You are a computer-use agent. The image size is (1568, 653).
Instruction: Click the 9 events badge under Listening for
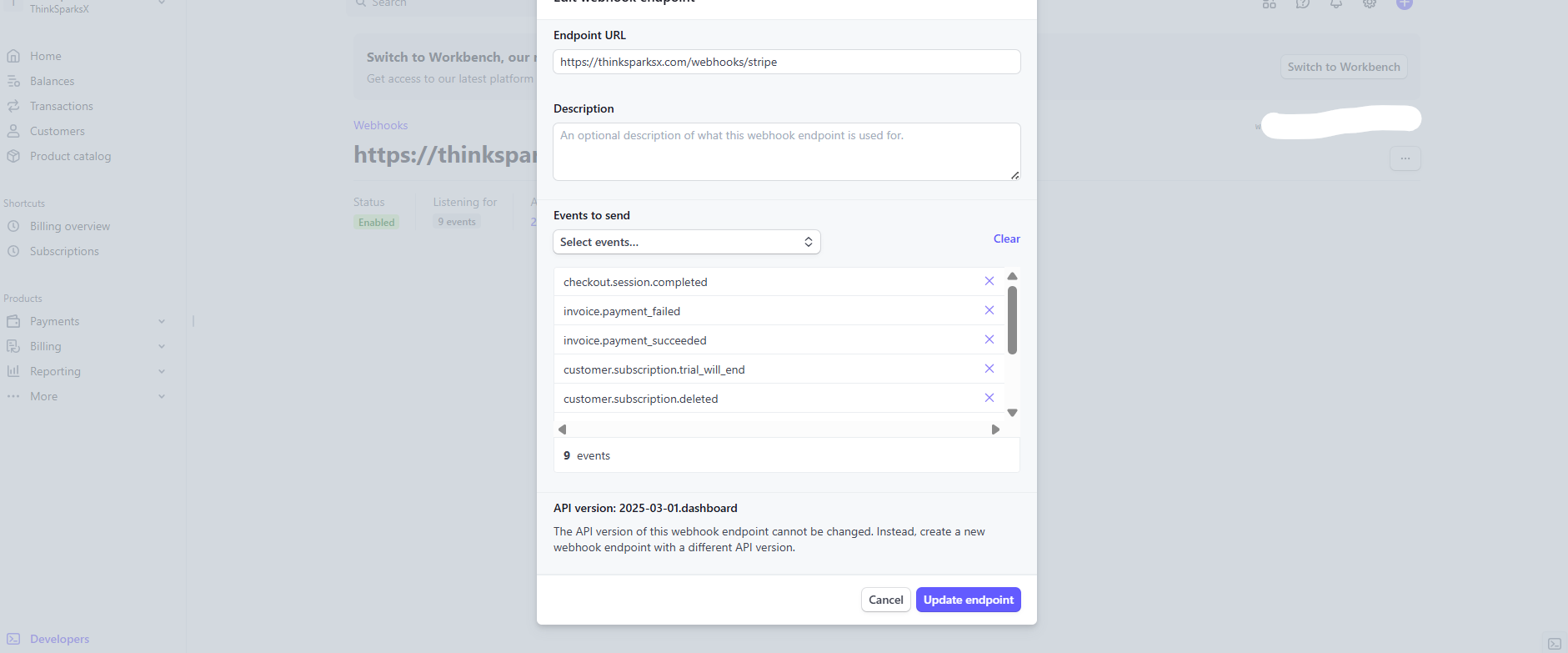tap(457, 222)
